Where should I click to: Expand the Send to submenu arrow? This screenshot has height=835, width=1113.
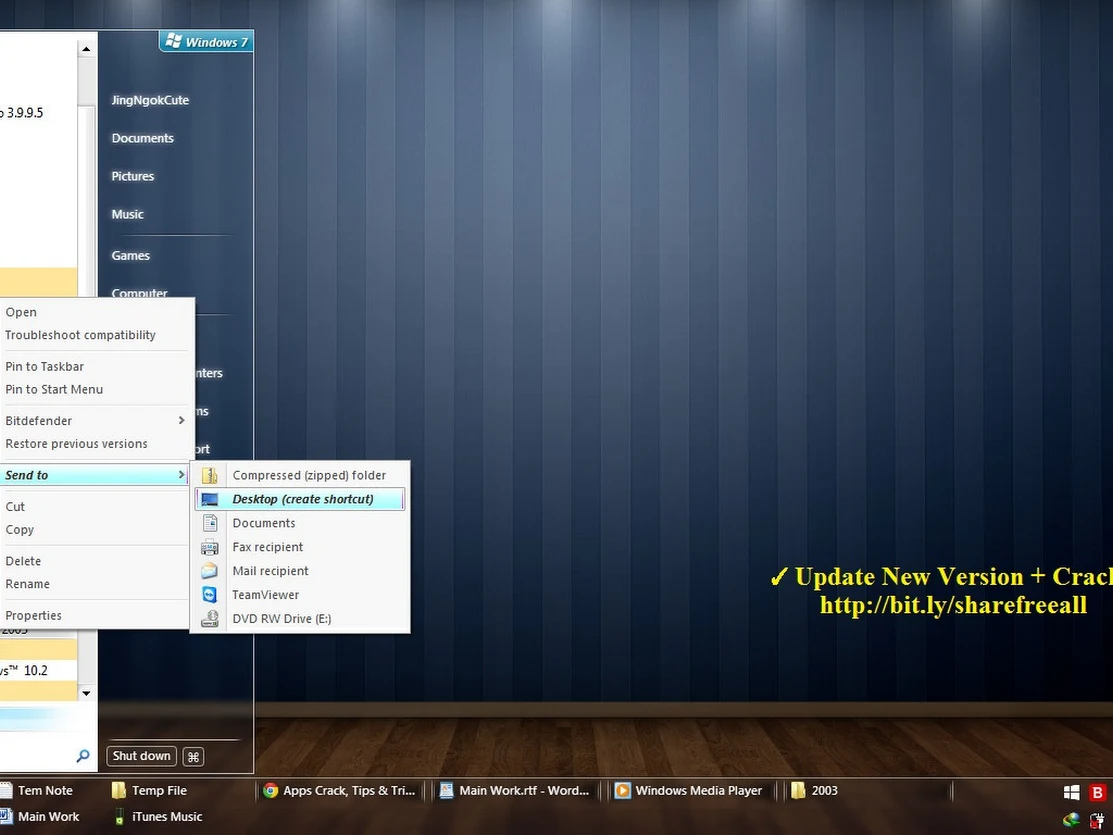pyautogui.click(x=182, y=475)
